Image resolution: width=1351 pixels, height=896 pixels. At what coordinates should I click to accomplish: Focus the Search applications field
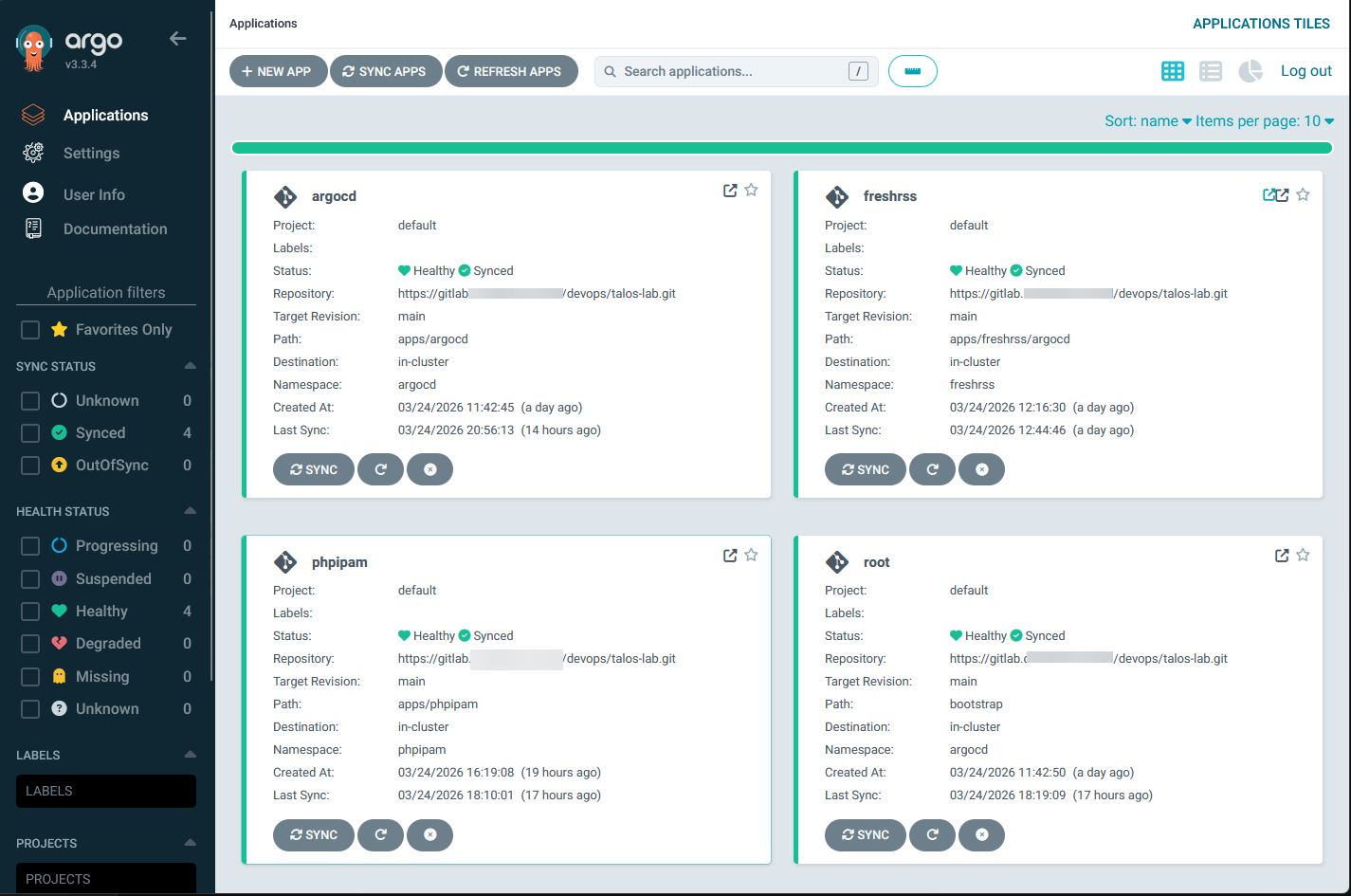pos(737,71)
